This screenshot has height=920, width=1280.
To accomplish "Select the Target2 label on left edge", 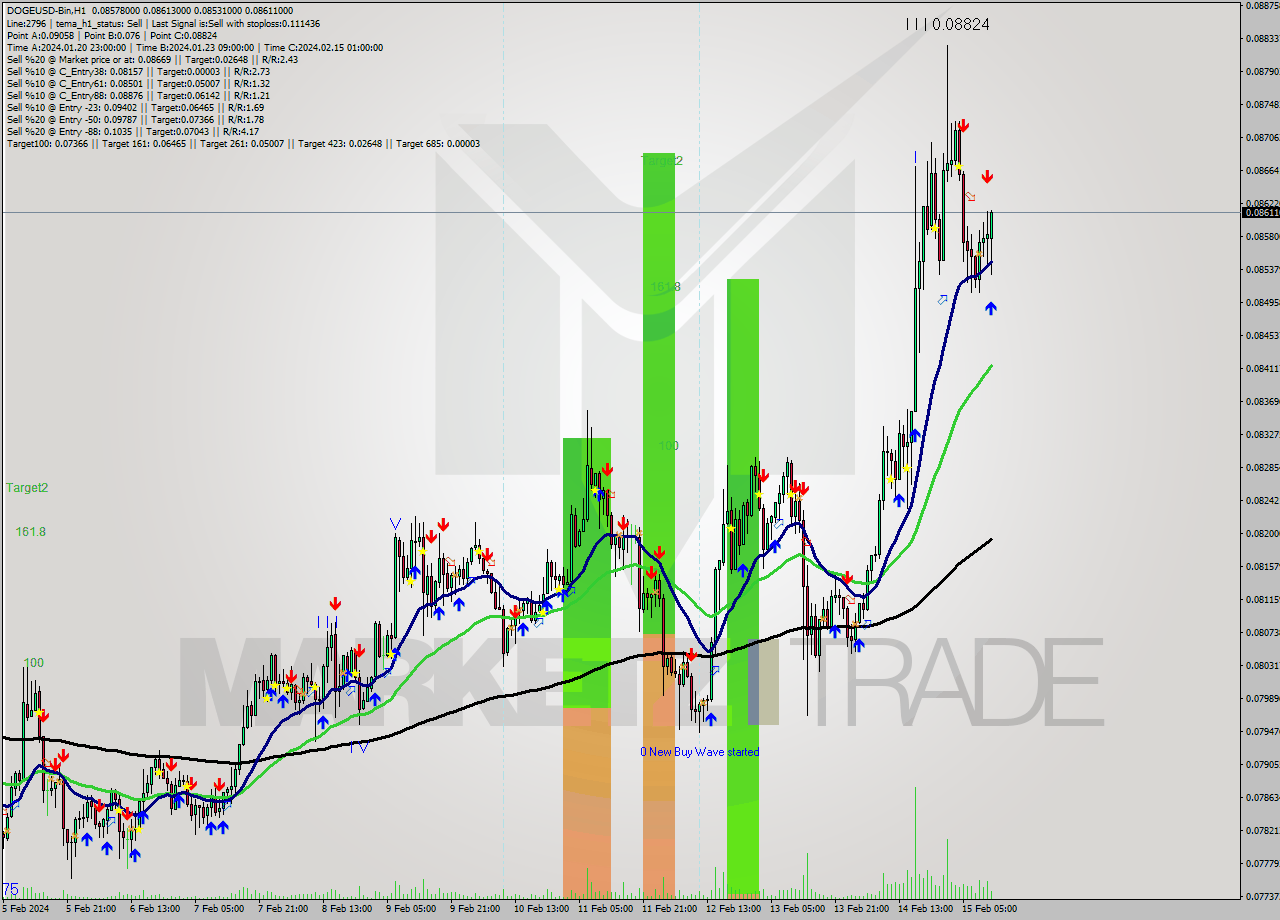I will tap(27, 488).
